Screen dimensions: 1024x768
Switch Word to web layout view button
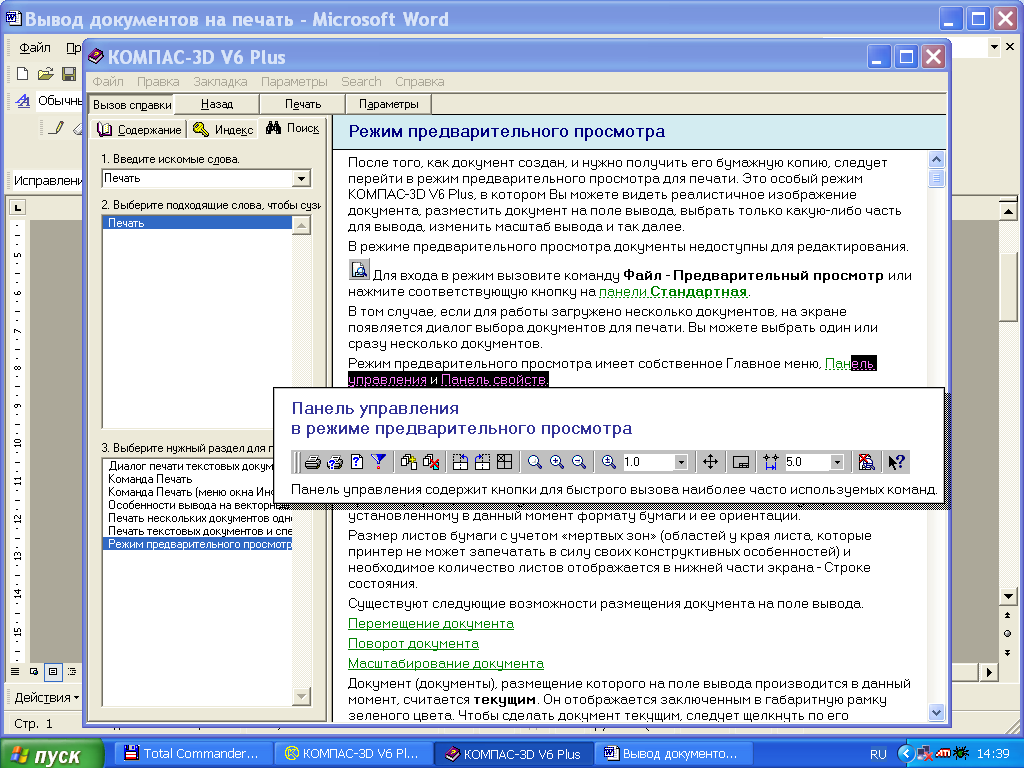(x=34, y=671)
